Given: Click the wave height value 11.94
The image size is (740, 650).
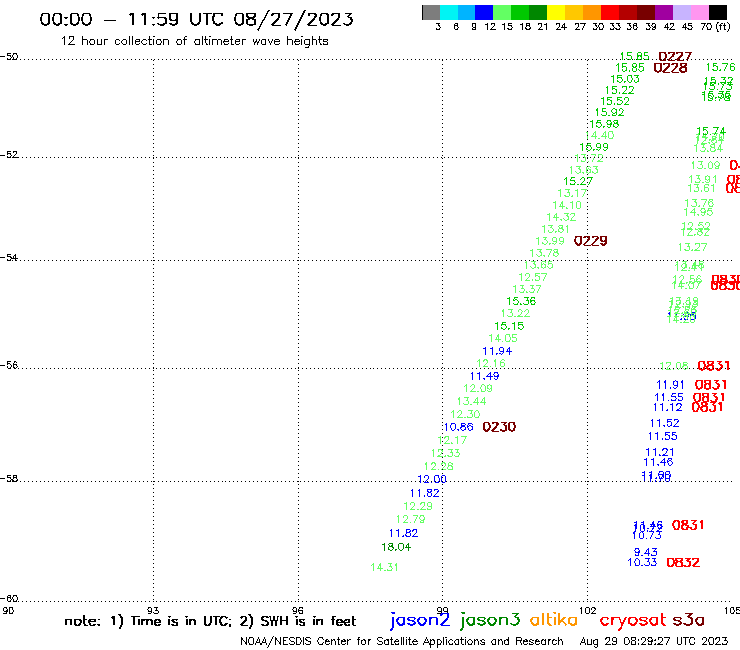Looking at the screenshot, I should [497, 351].
